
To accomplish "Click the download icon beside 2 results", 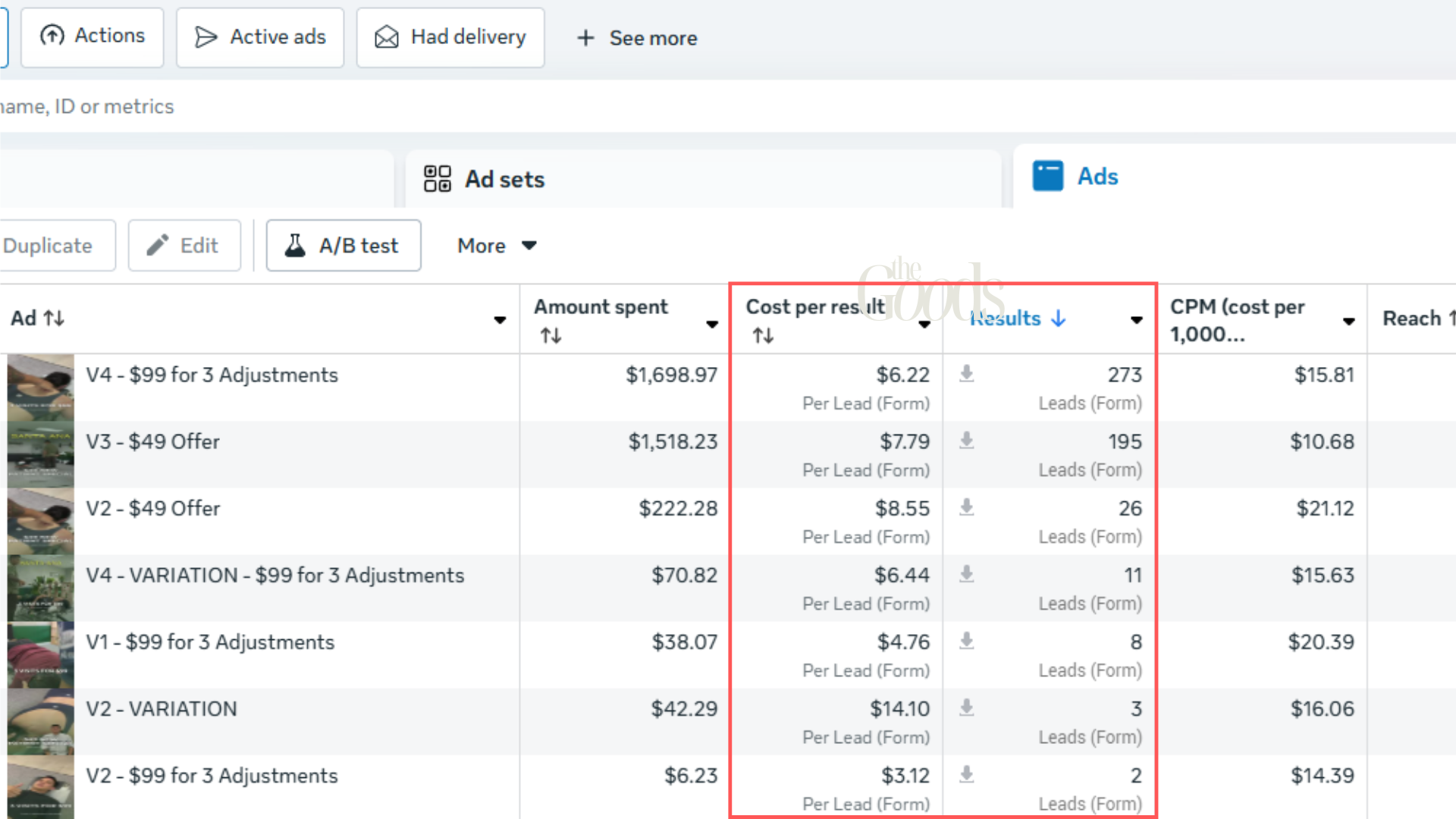I will point(966,774).
